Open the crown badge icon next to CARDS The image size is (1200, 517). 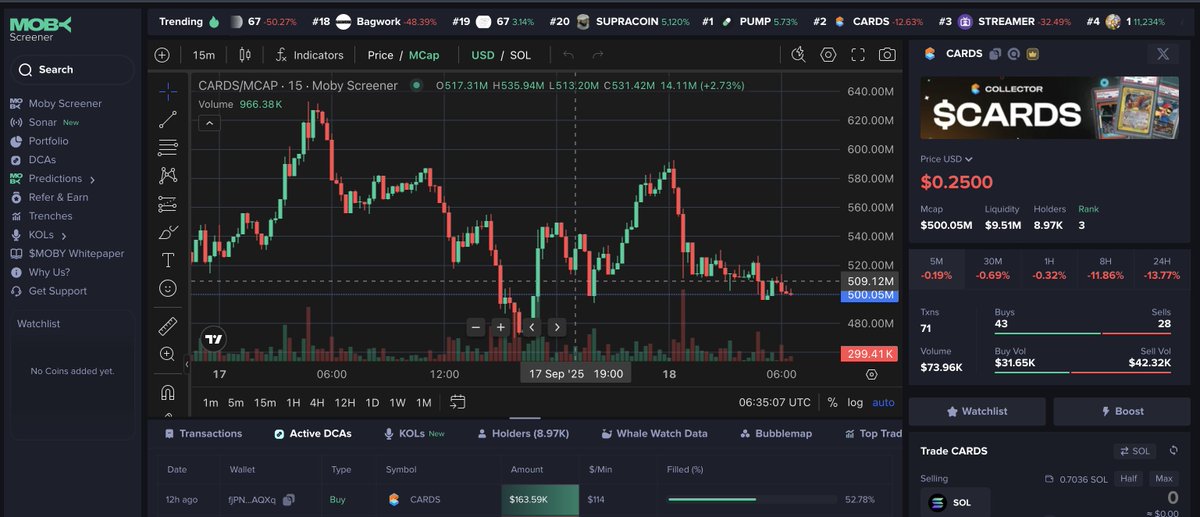point(1032,54)
